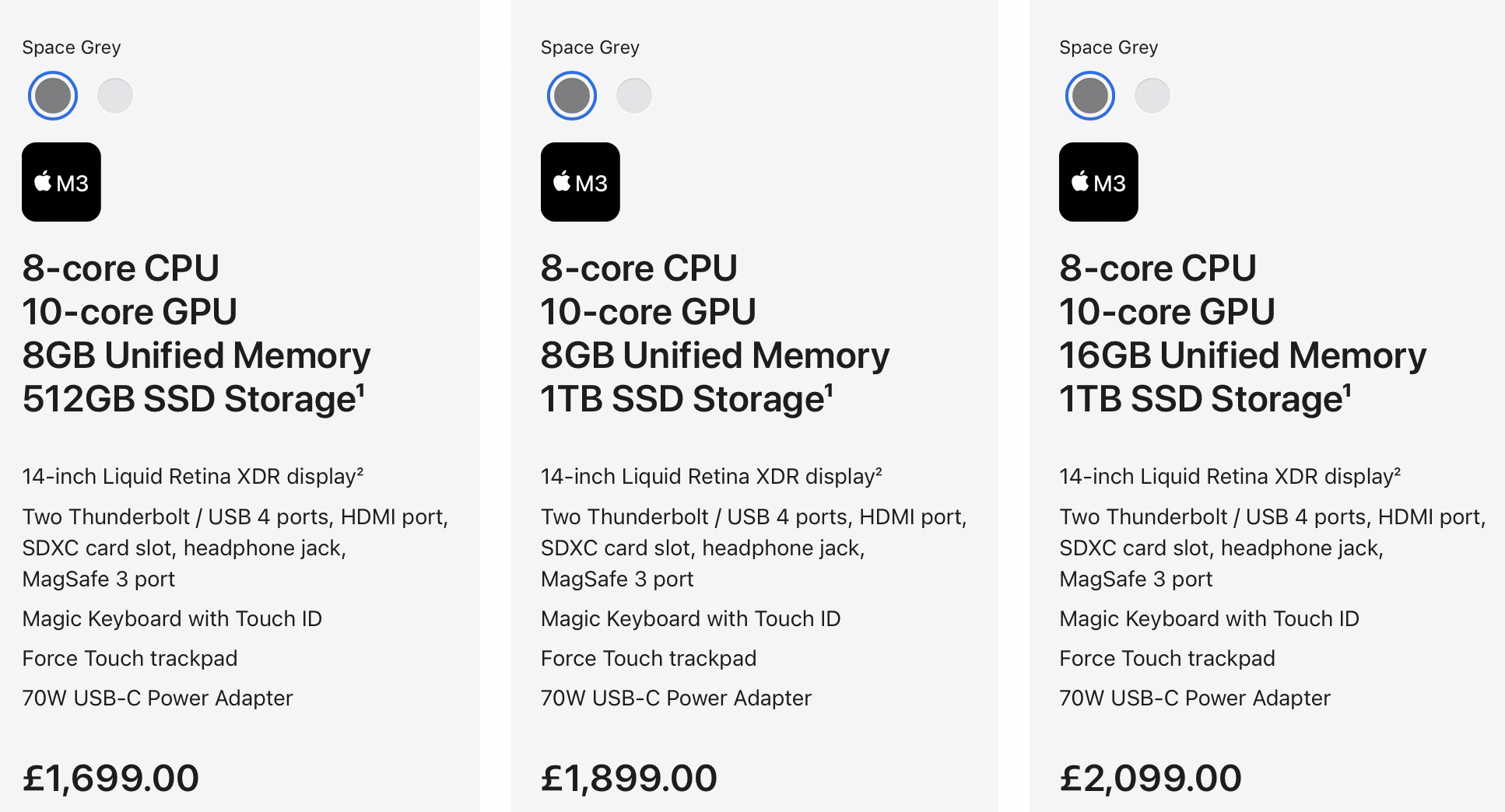Select Silver colour for the 512GB model

tap(115, 96)
